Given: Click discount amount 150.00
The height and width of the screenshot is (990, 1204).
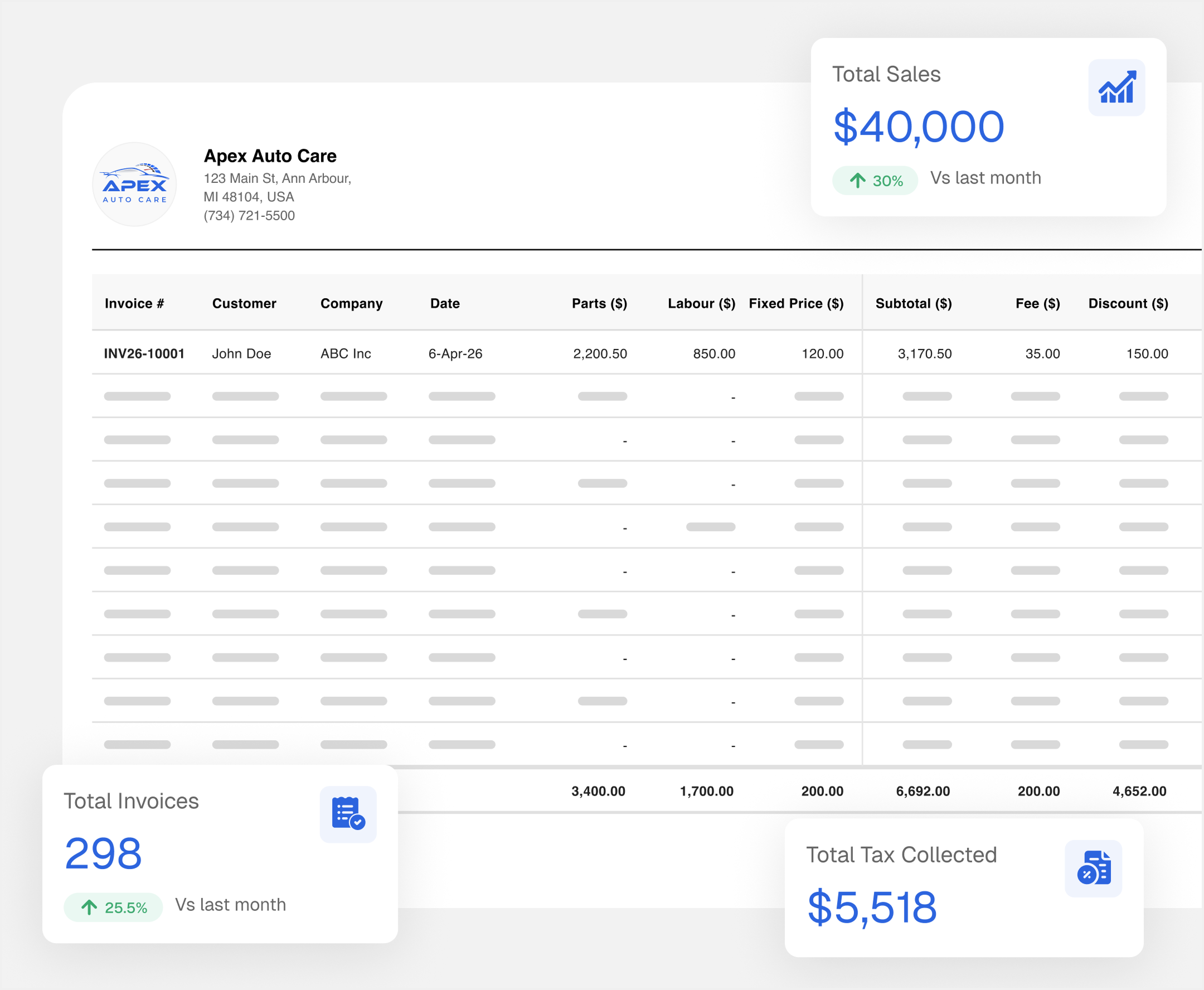Looking at the screenshot, I should 1147,353.
